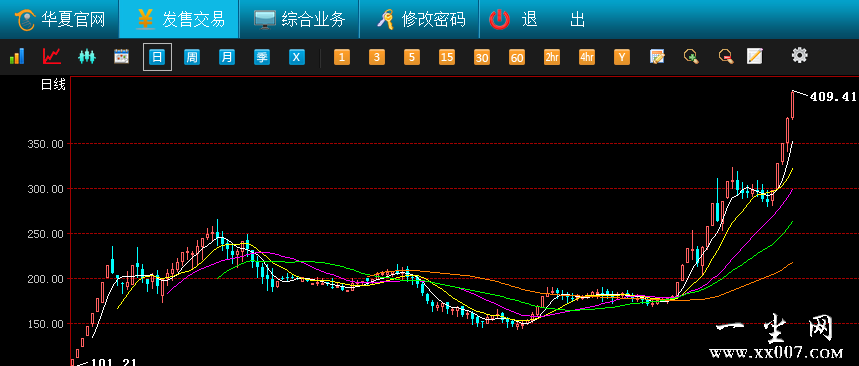
Task: Click 修改密码 to change password
Action: (420, 20)
